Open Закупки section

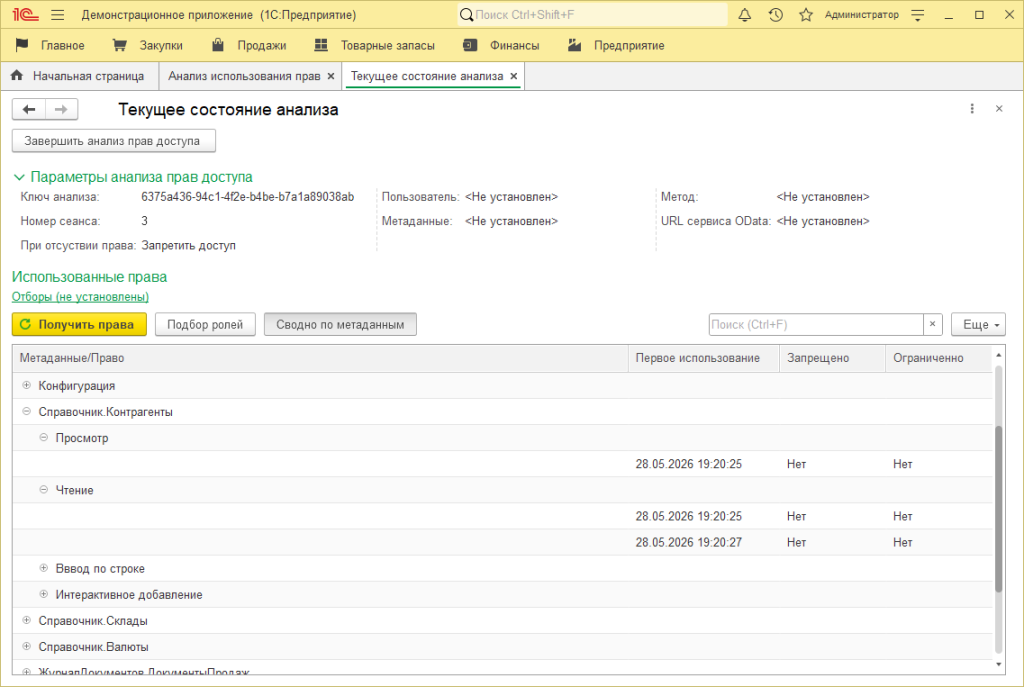point(148,45)
